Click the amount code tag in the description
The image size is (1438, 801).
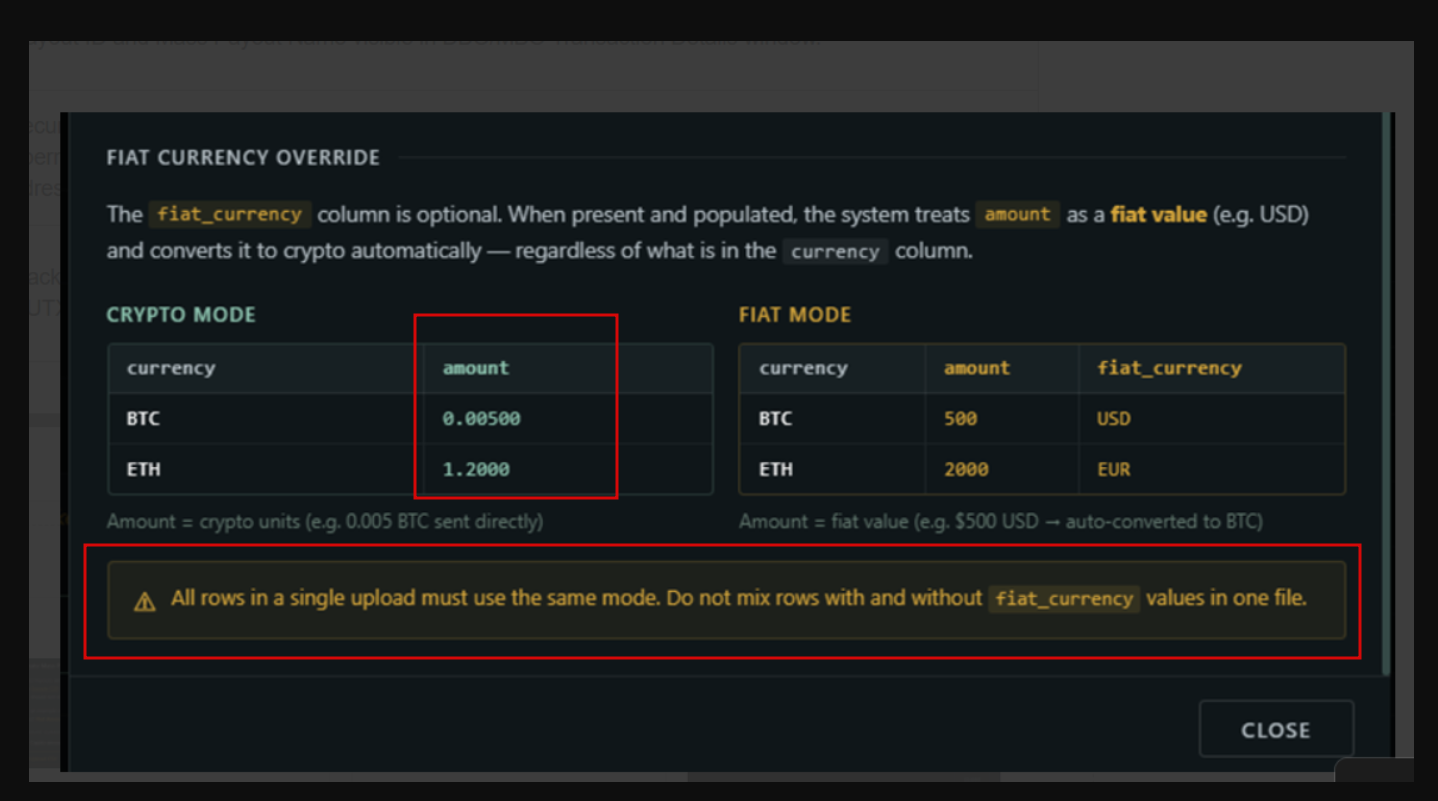tap(1017, 214)
